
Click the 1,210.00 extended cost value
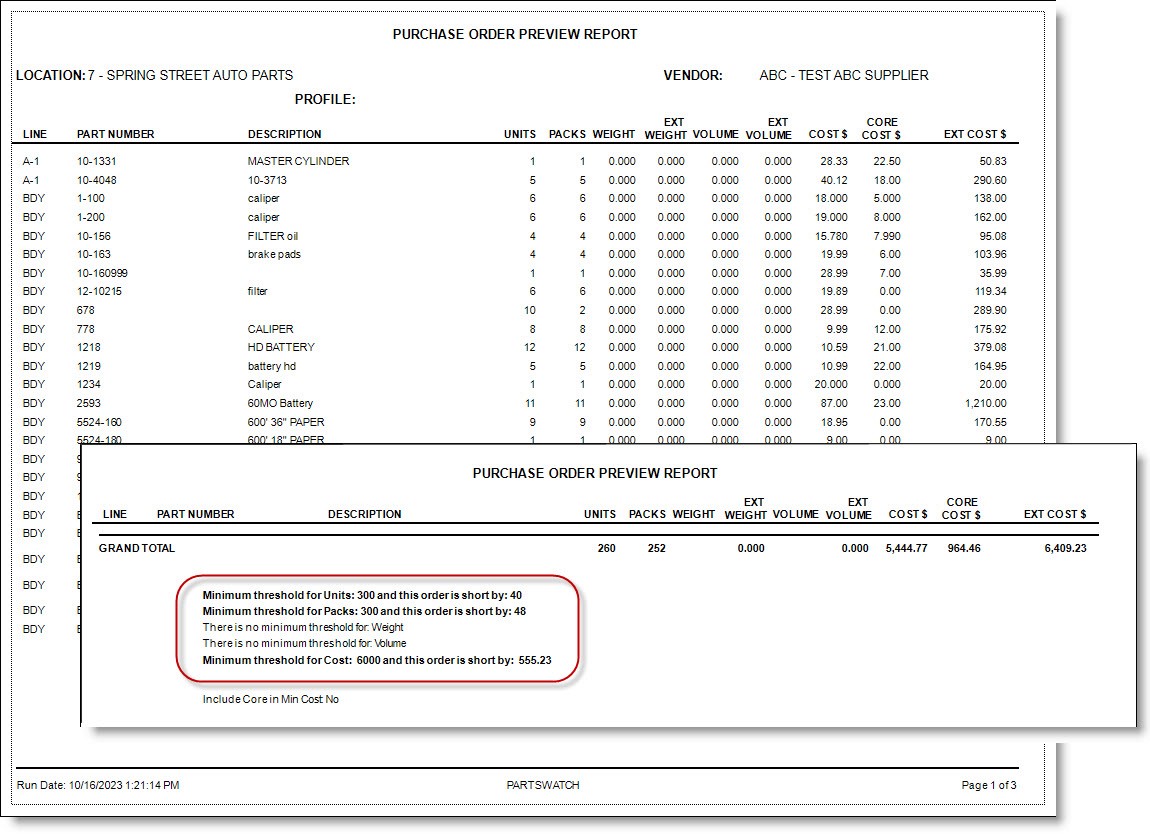click(x=980, y=403)
